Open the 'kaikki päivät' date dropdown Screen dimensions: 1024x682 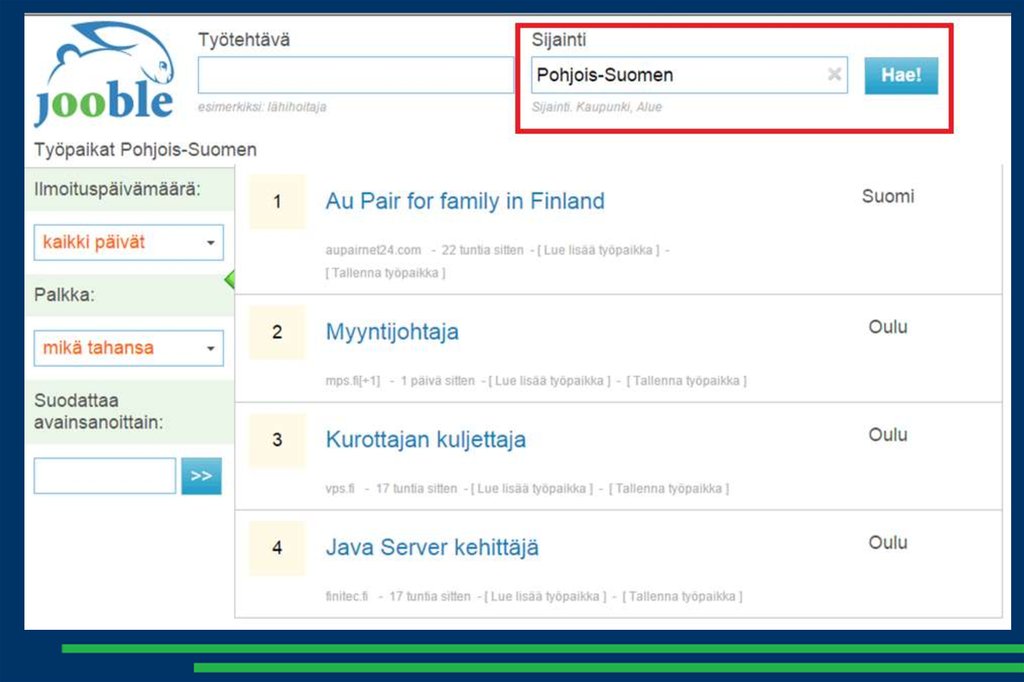pos(128,243)
